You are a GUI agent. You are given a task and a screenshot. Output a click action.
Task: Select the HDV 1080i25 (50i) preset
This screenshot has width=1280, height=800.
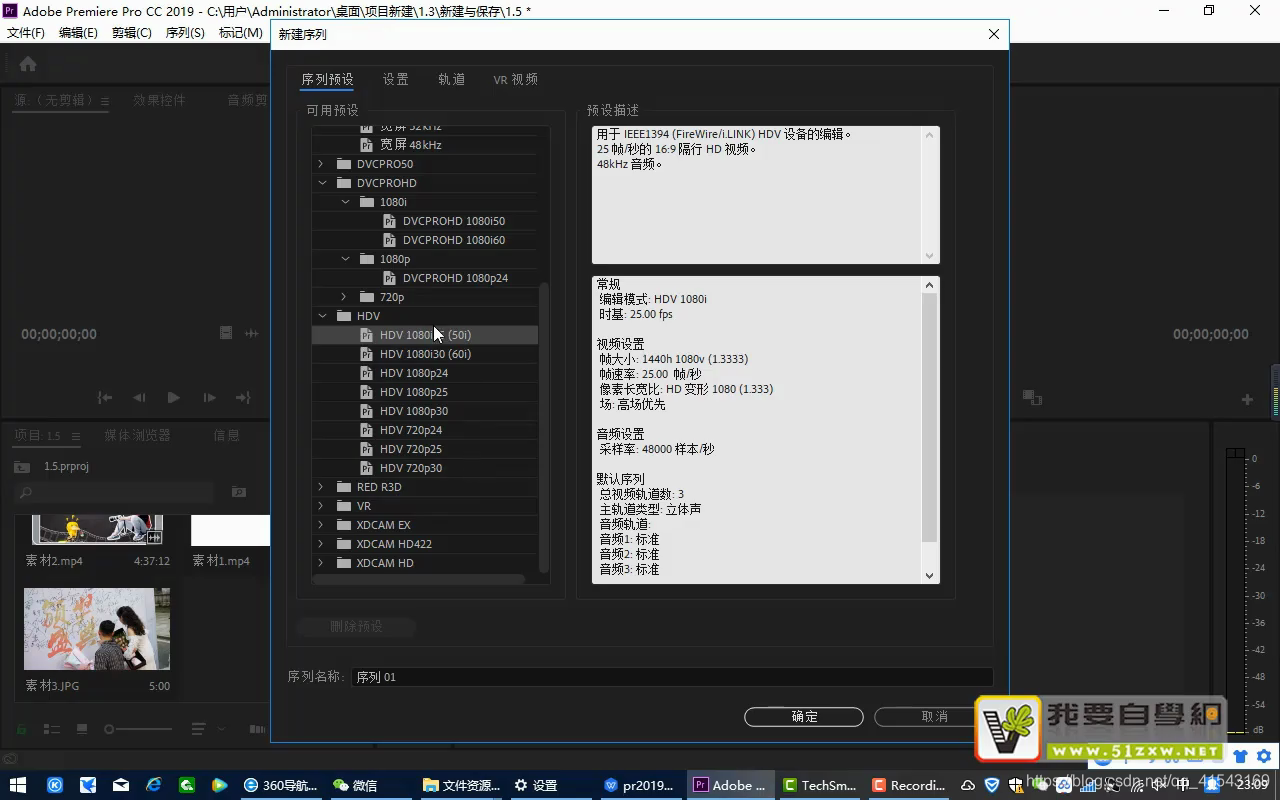(425, 335)
